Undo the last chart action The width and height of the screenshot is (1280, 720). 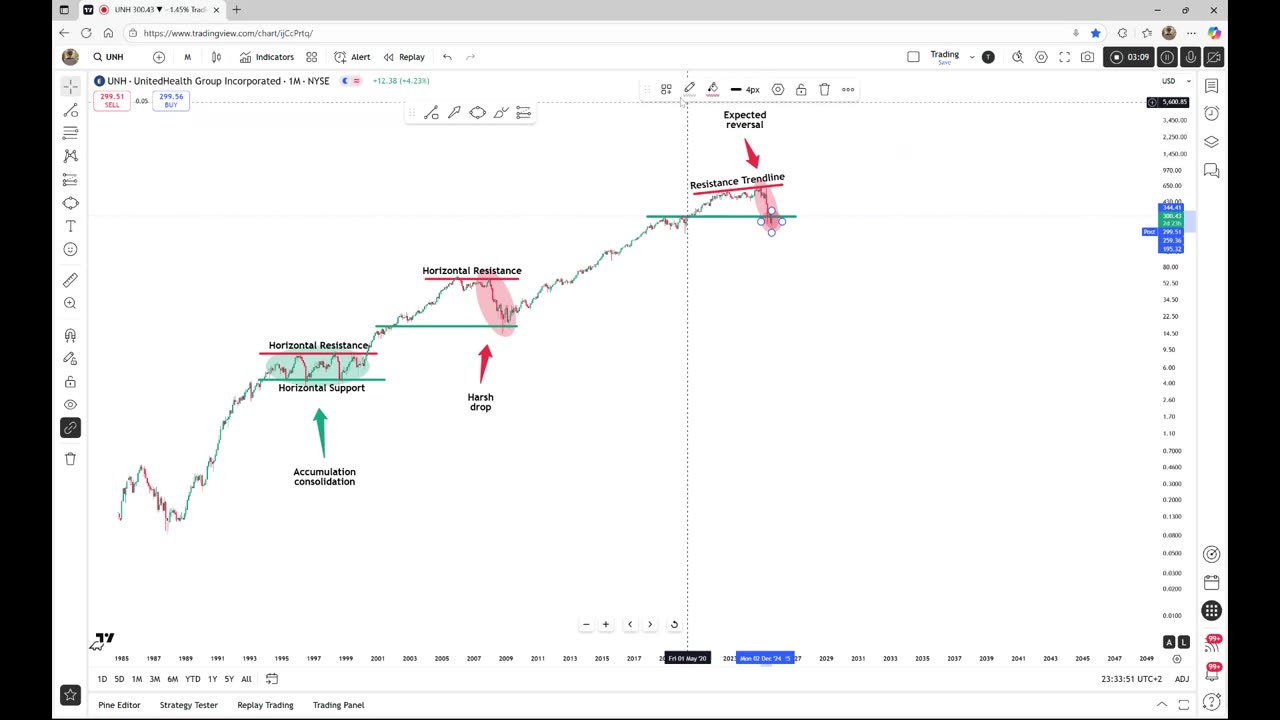coord(447,57)
